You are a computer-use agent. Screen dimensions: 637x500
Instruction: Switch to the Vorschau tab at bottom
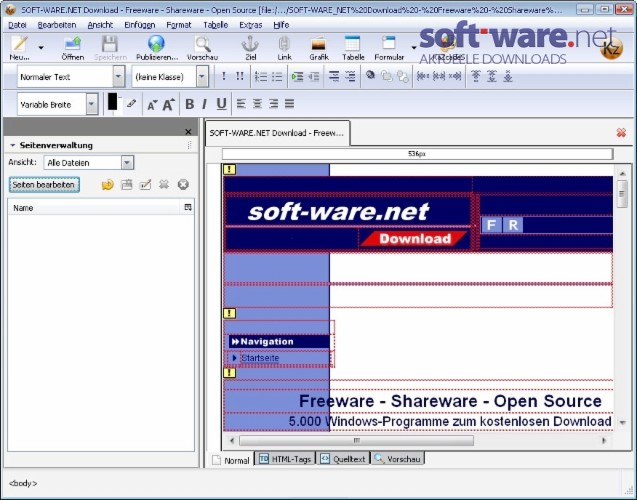pyautogui.click(x=398, y=459)
